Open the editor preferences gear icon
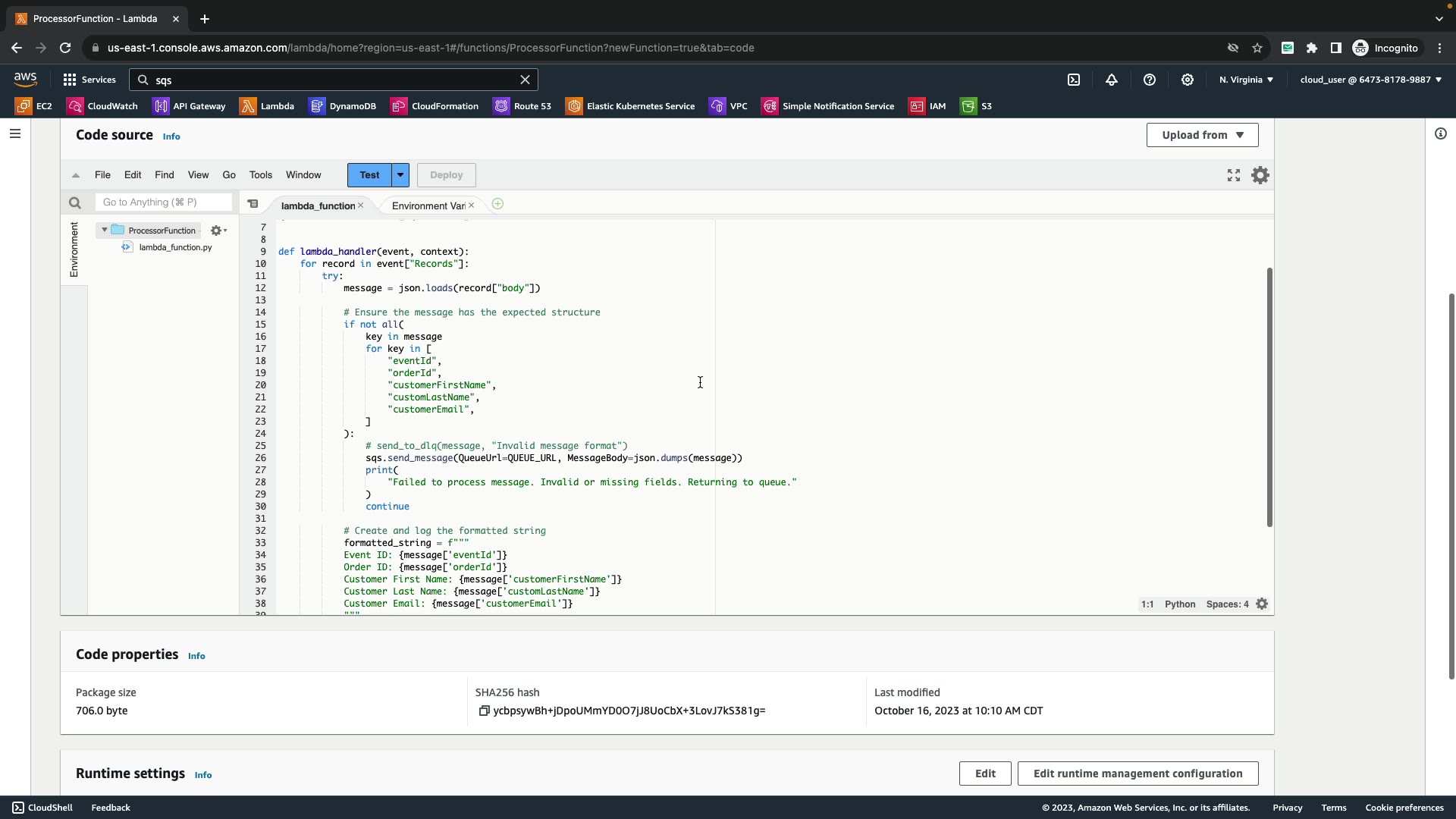 point(1260,175)
